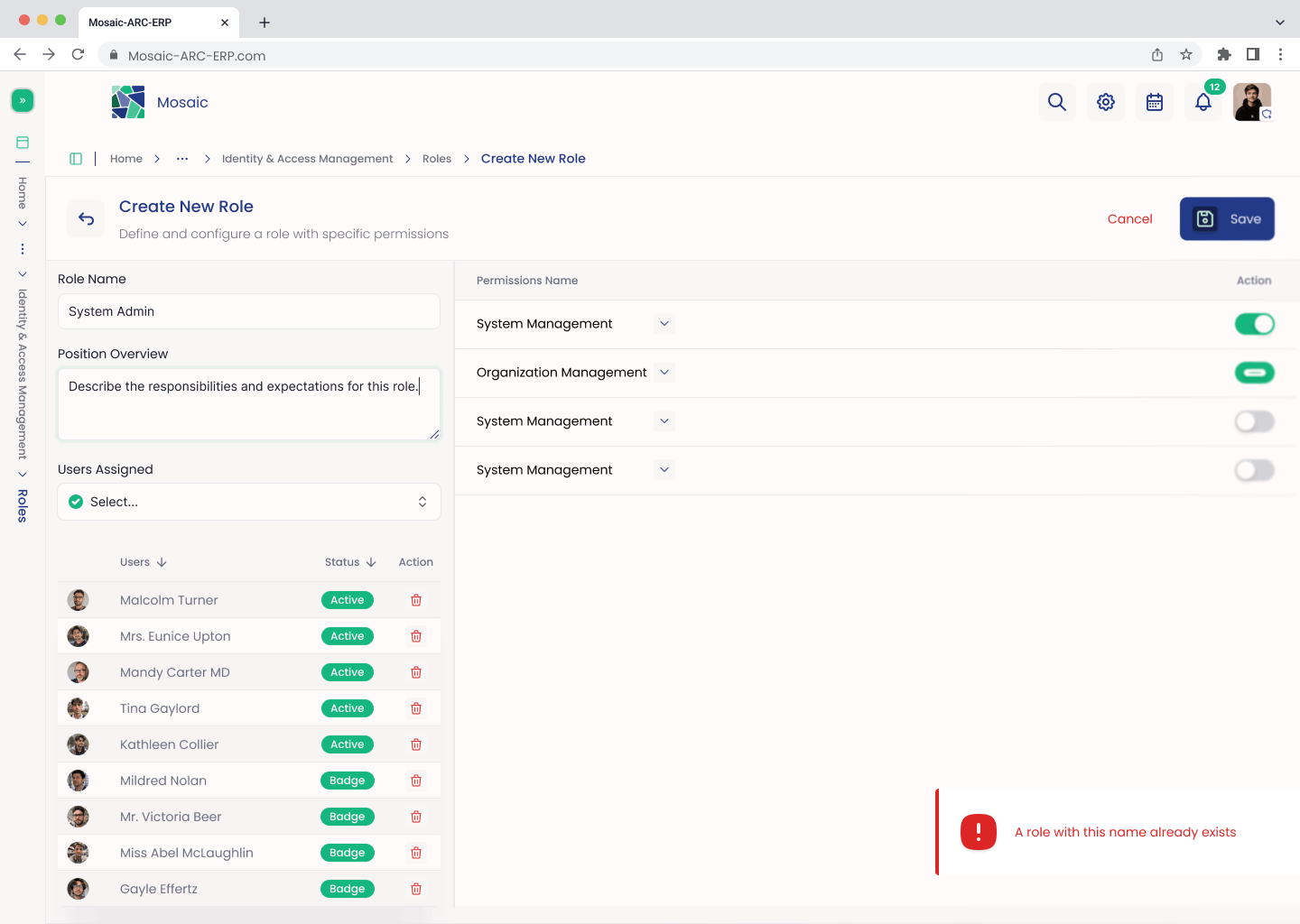Open the settings gear icon
Image resolution: width=1300 pixels, height=924 pixels.
1106,102
